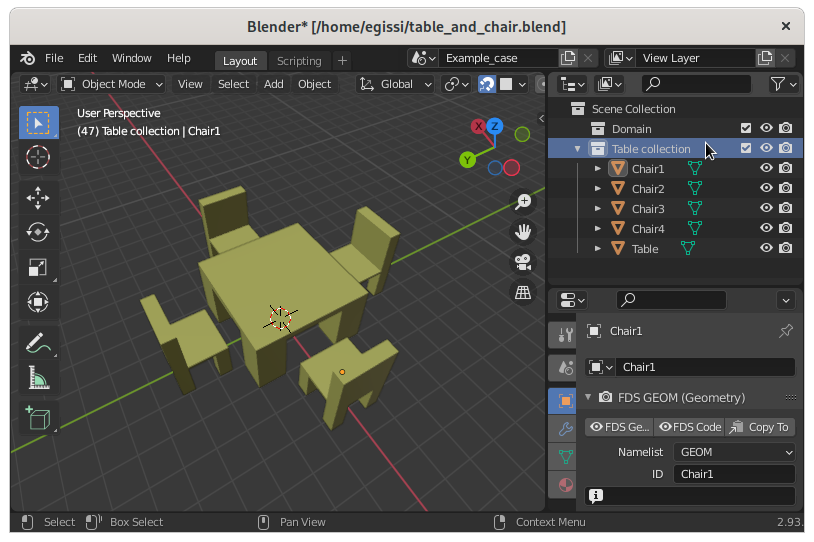Toggle visibility of the Domain collection

coord(766,128)
